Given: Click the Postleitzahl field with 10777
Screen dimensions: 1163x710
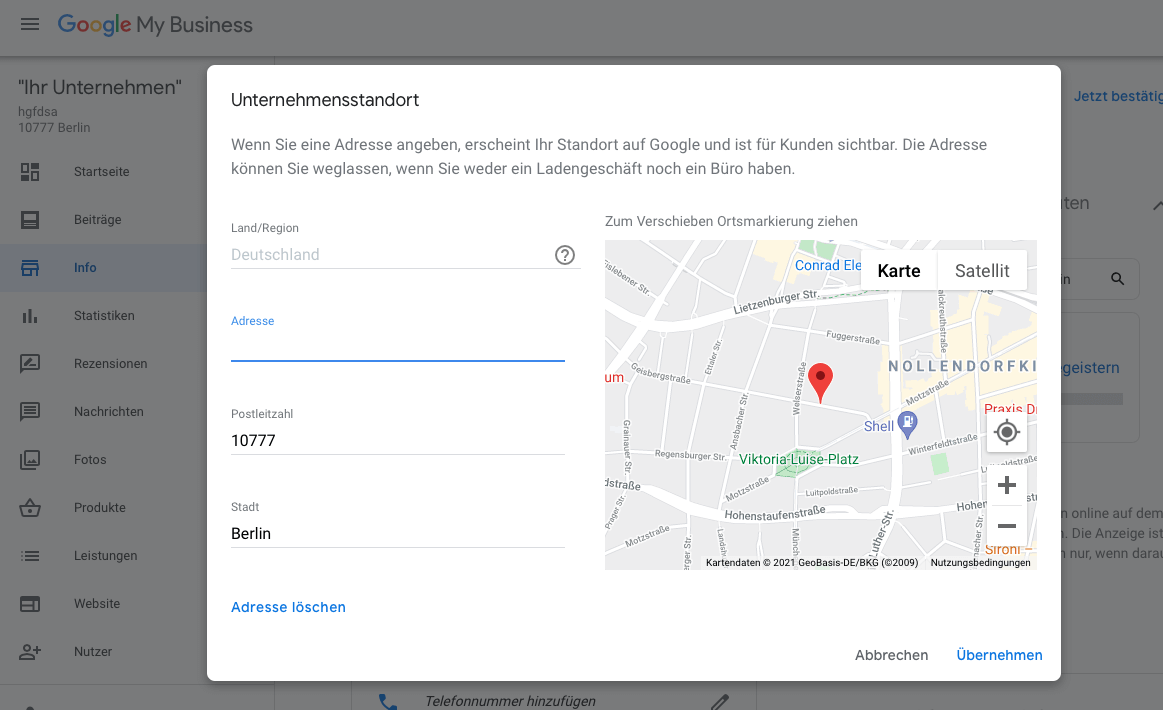Looking at the screenshot, I should [x=398, y=441].
